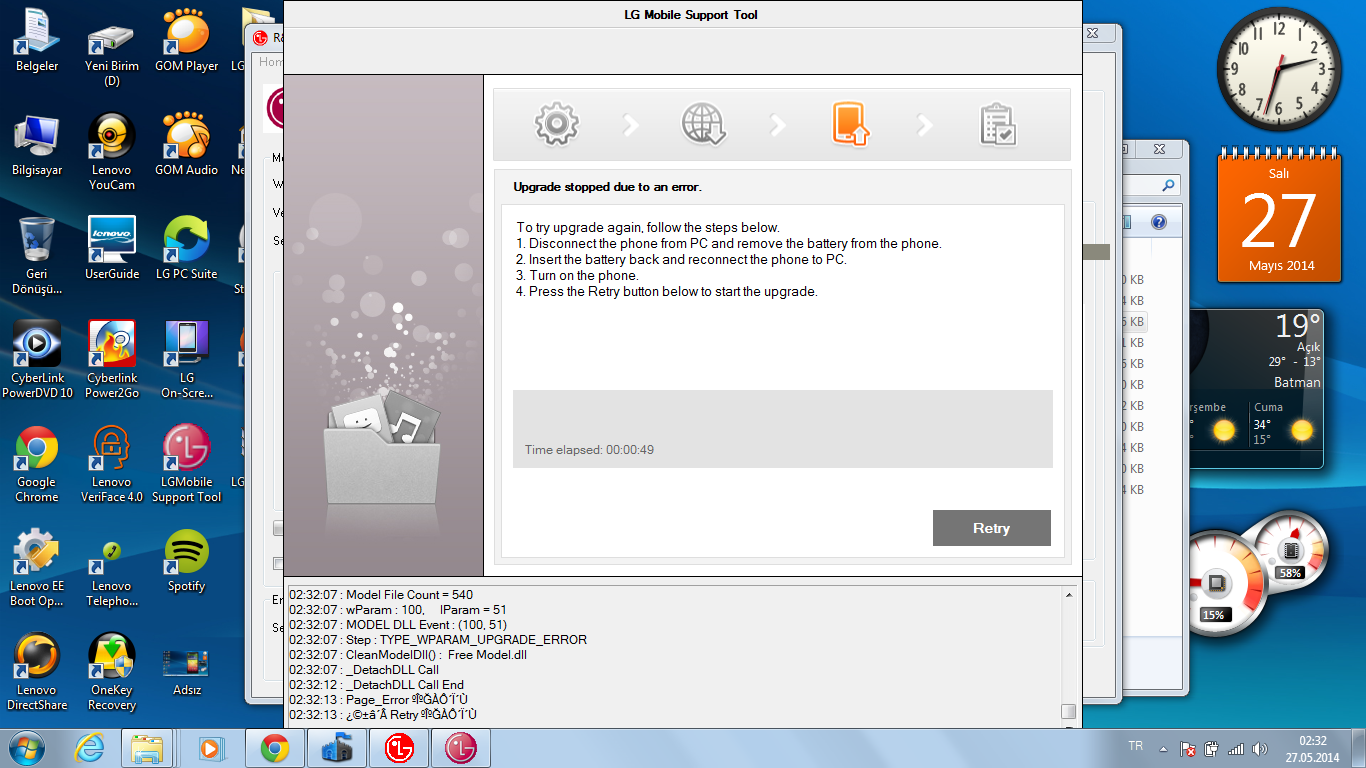Click the log panel scroll-up arrow
Viewport: 1366px width, 768px height.
(x=1068, y=595)
